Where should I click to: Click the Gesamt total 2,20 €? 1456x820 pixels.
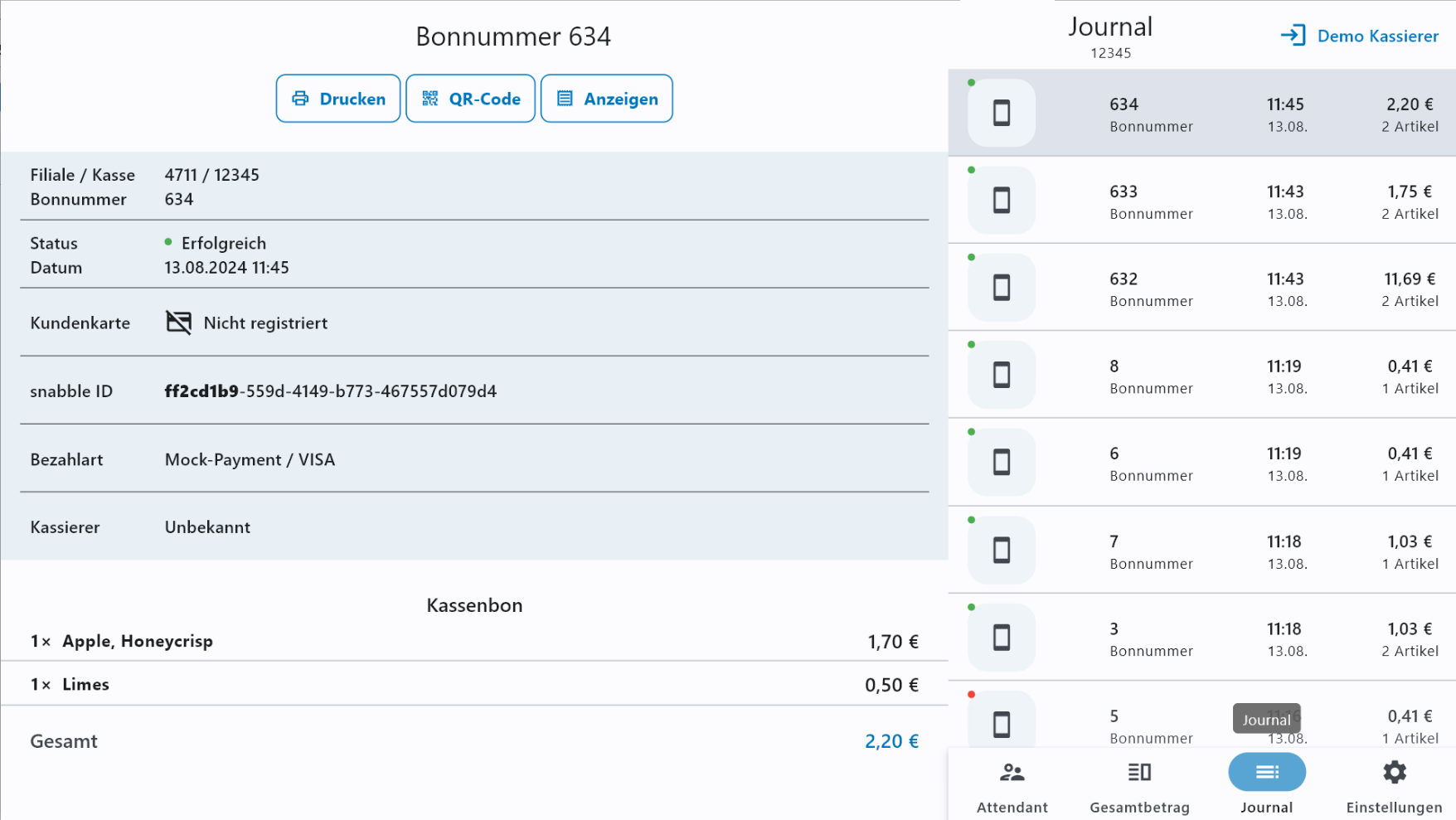tap(891, 741)
